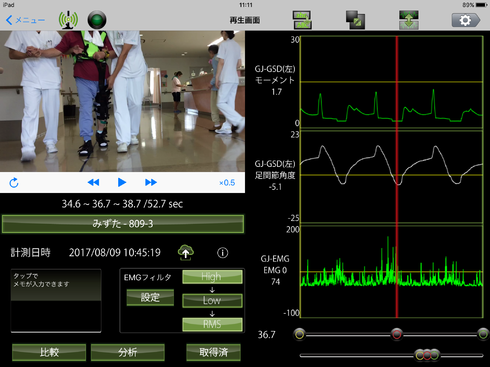Open the 分析 analysis screen
This screenshot has height=367, width=490.
pyautogui.click(x=128, y=352)
